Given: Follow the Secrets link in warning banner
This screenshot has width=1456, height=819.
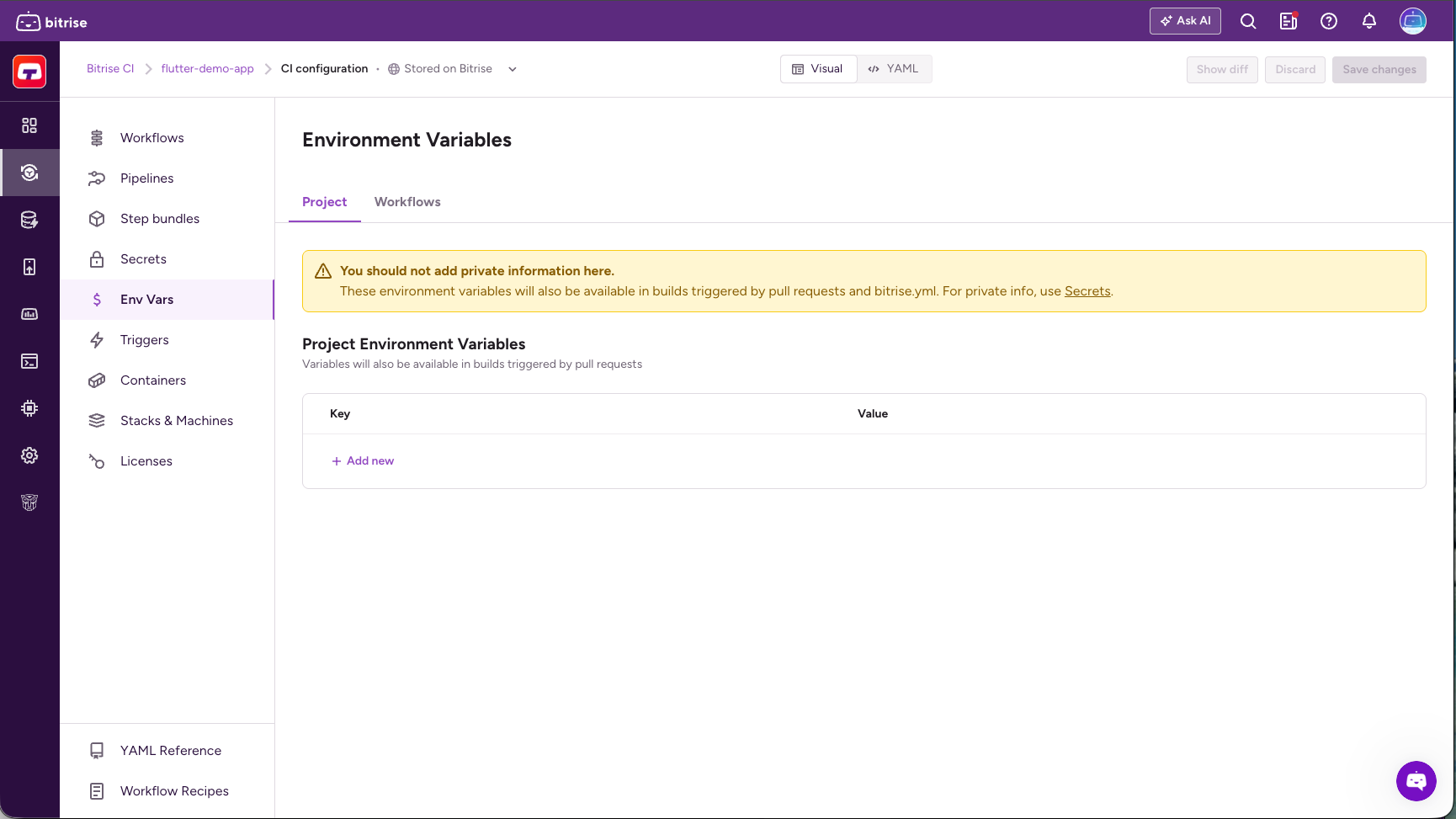Looking at the screenshot, I should pyautogui.click(x=1087, y=291).
